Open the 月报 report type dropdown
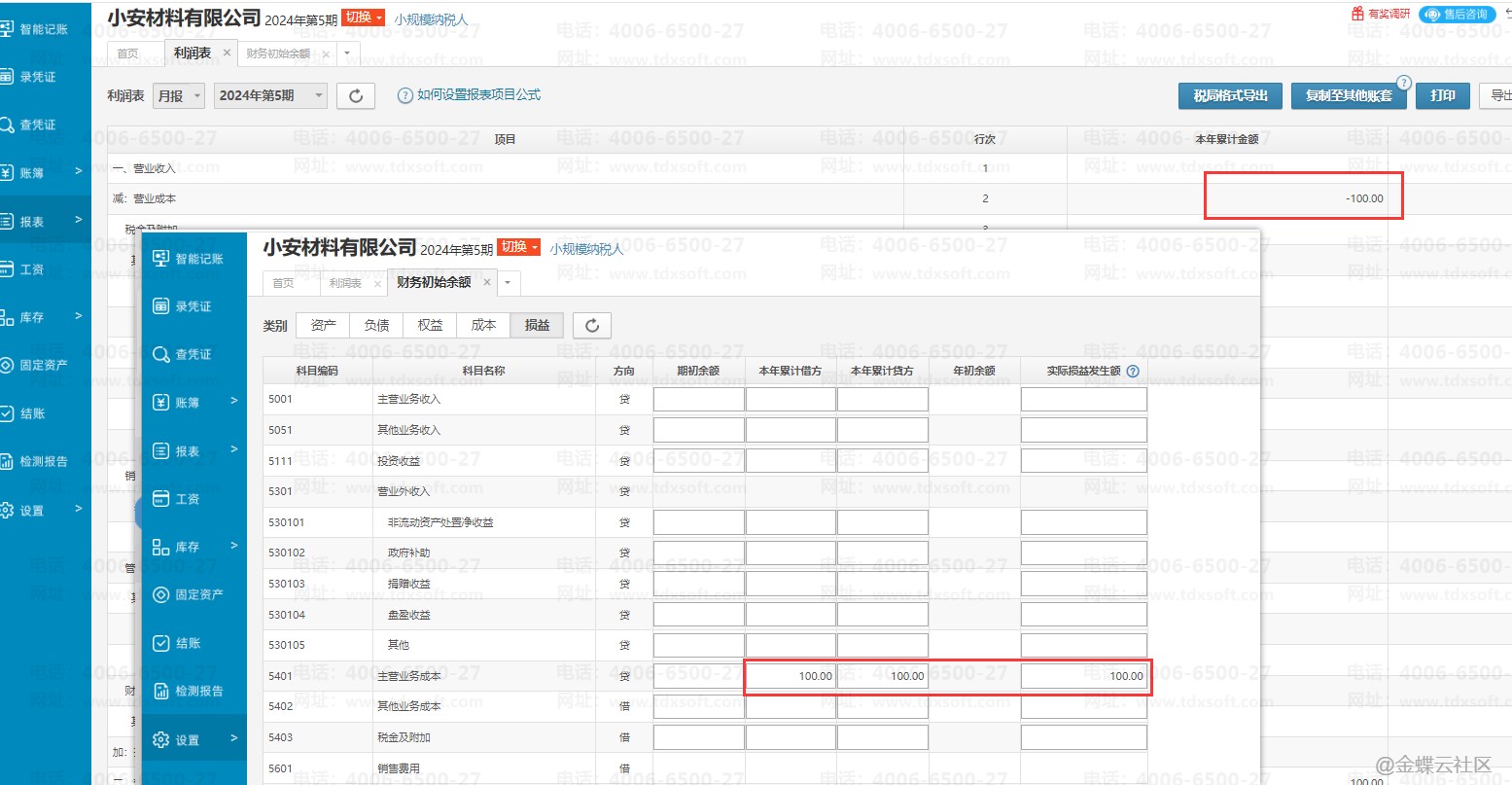 [180, 95]
